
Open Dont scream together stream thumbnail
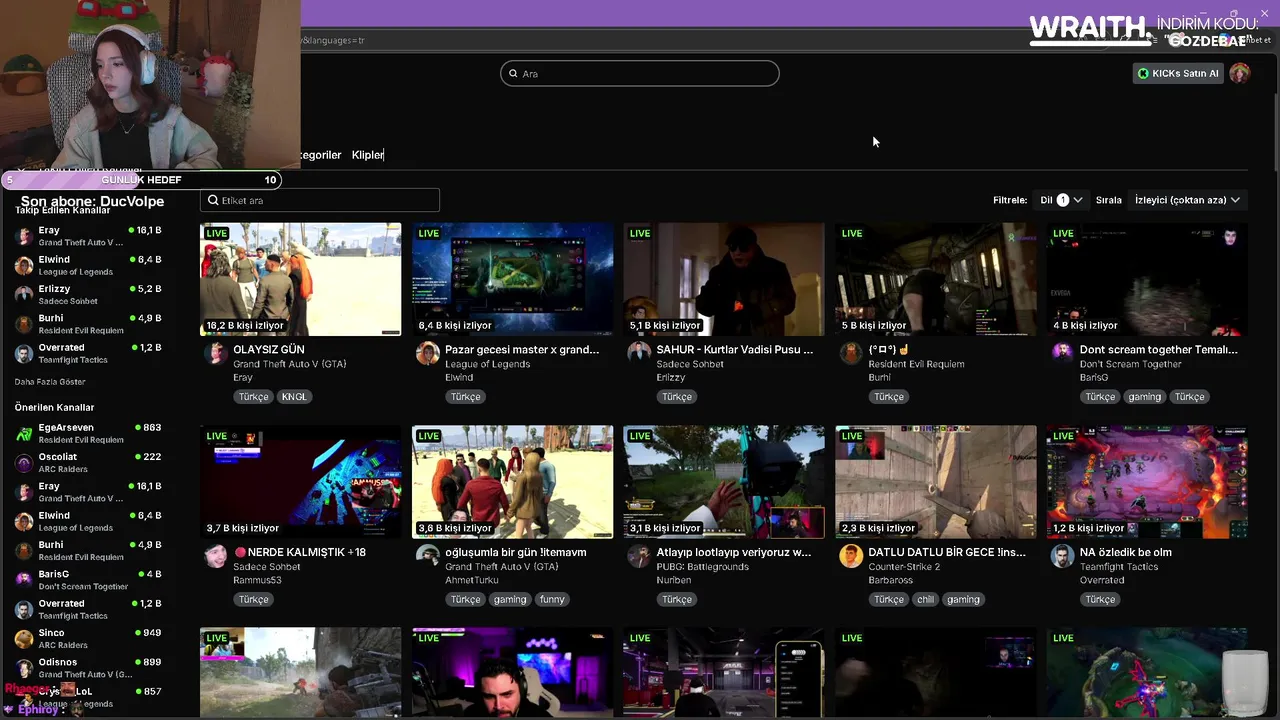[1147, 279]
